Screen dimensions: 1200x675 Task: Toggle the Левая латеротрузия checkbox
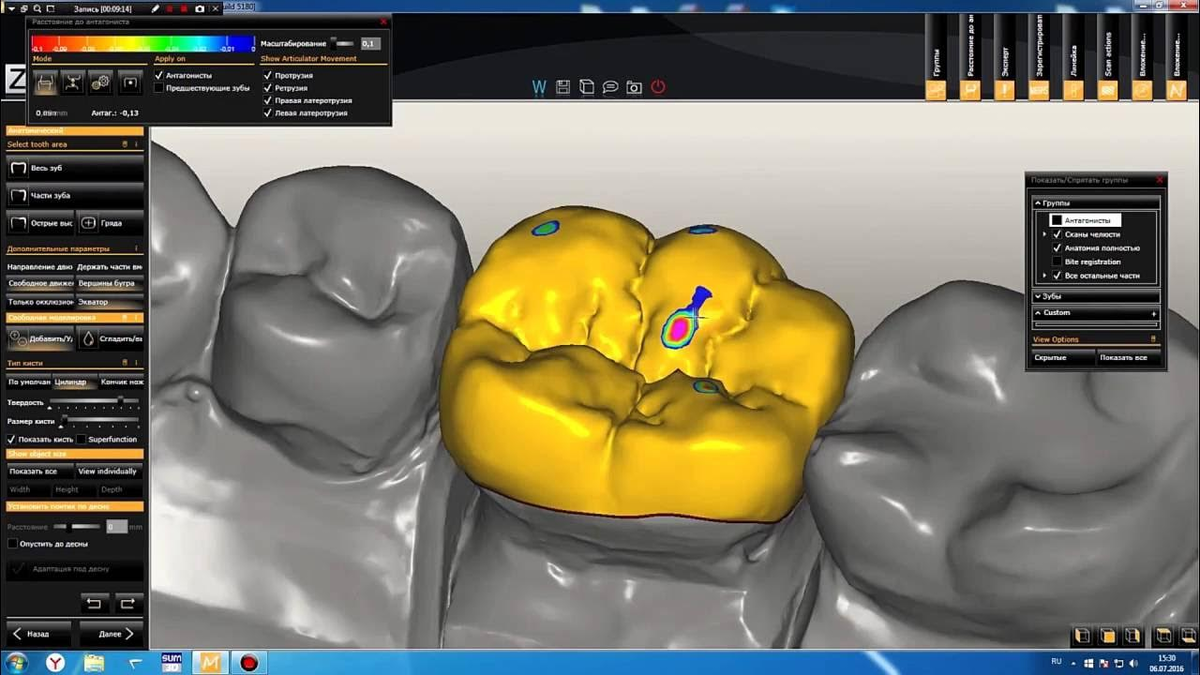click(x=267, y=113)
